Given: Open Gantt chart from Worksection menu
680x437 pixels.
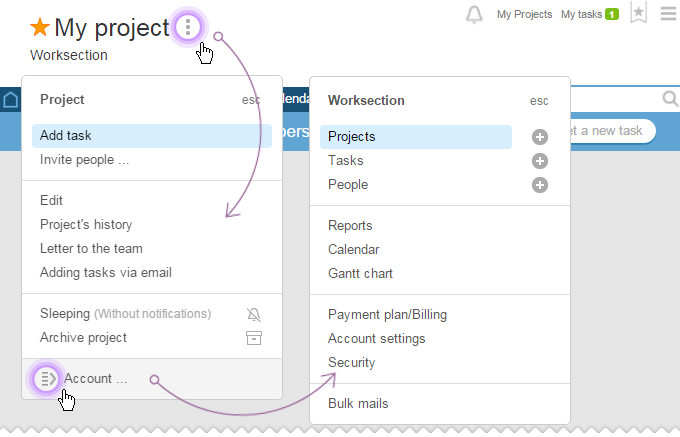Looking at the screenshot, I should (x=360, y=274).
